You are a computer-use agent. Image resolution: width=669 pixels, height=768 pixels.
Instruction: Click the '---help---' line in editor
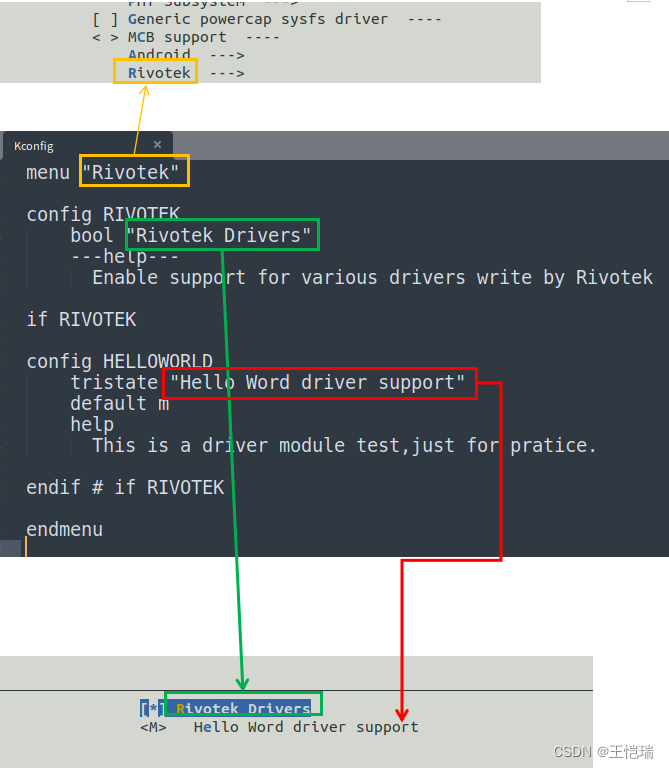click(125, 257)
